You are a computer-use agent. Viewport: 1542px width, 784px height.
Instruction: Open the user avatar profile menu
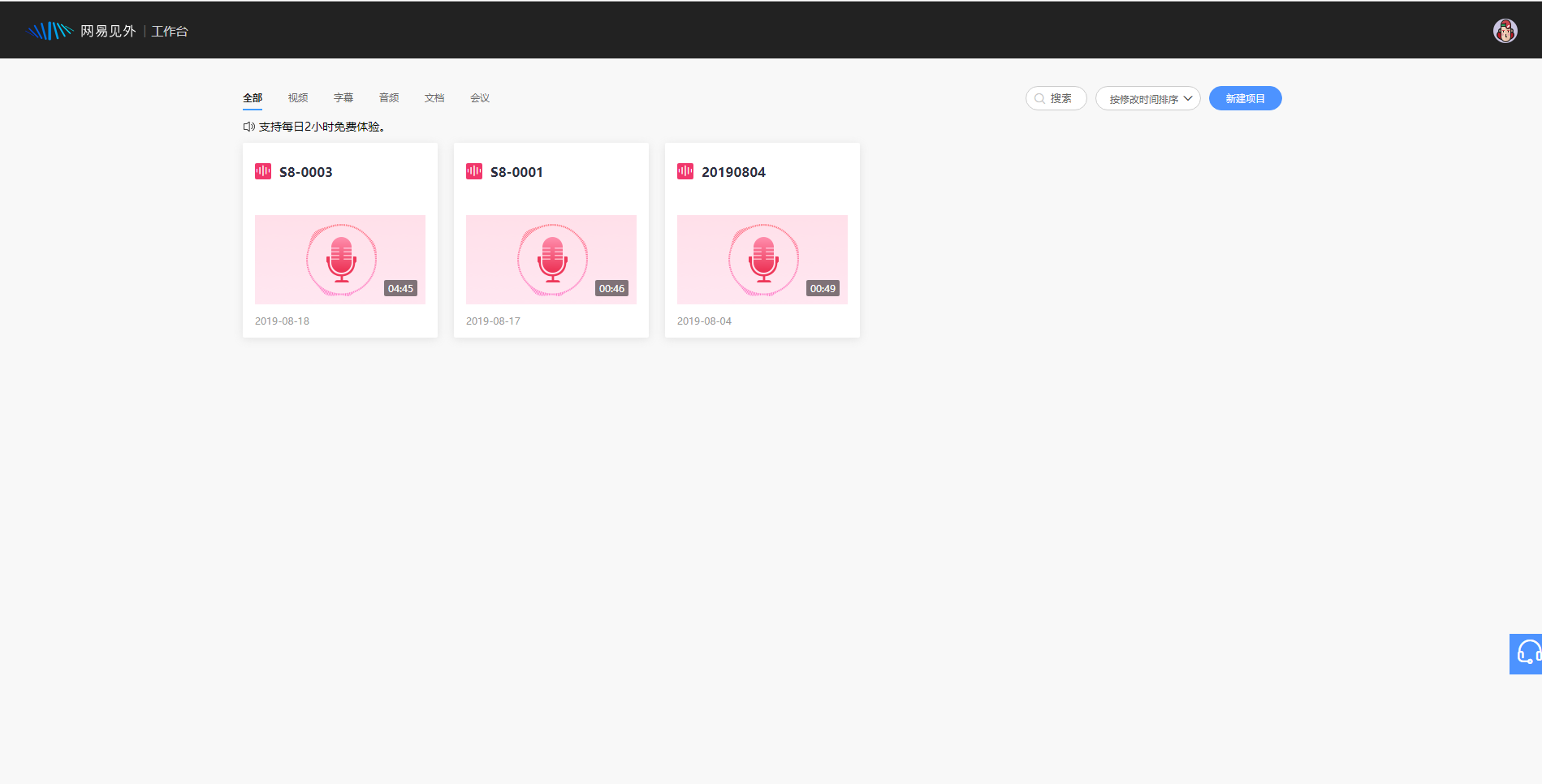(x=1505, y=31)
